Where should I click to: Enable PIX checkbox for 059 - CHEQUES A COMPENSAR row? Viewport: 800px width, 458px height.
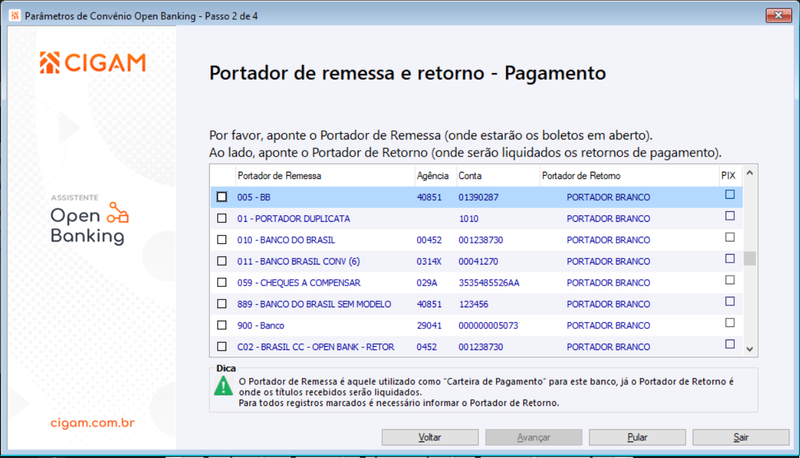[x=730, y=280]
